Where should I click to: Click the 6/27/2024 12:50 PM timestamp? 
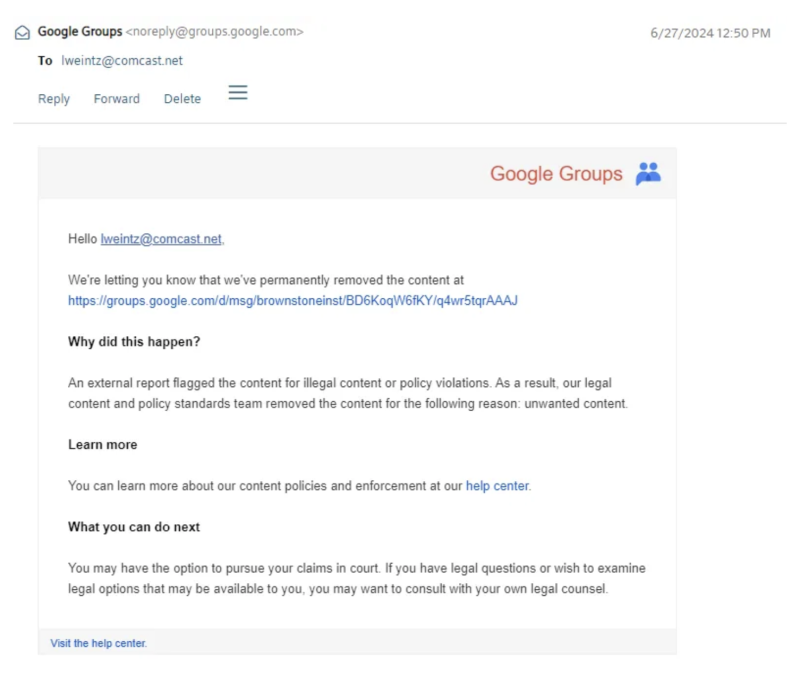pos(710,33)
